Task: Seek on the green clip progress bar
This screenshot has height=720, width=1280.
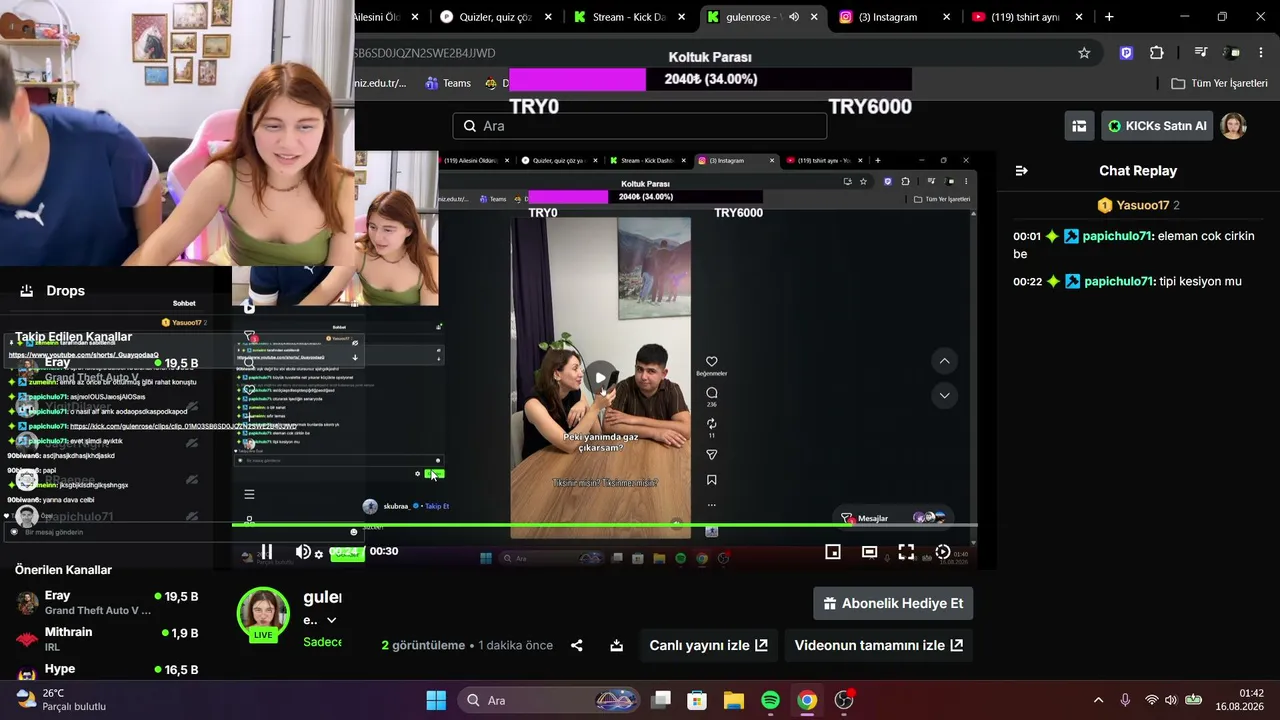Action: [x=604, y=523]
